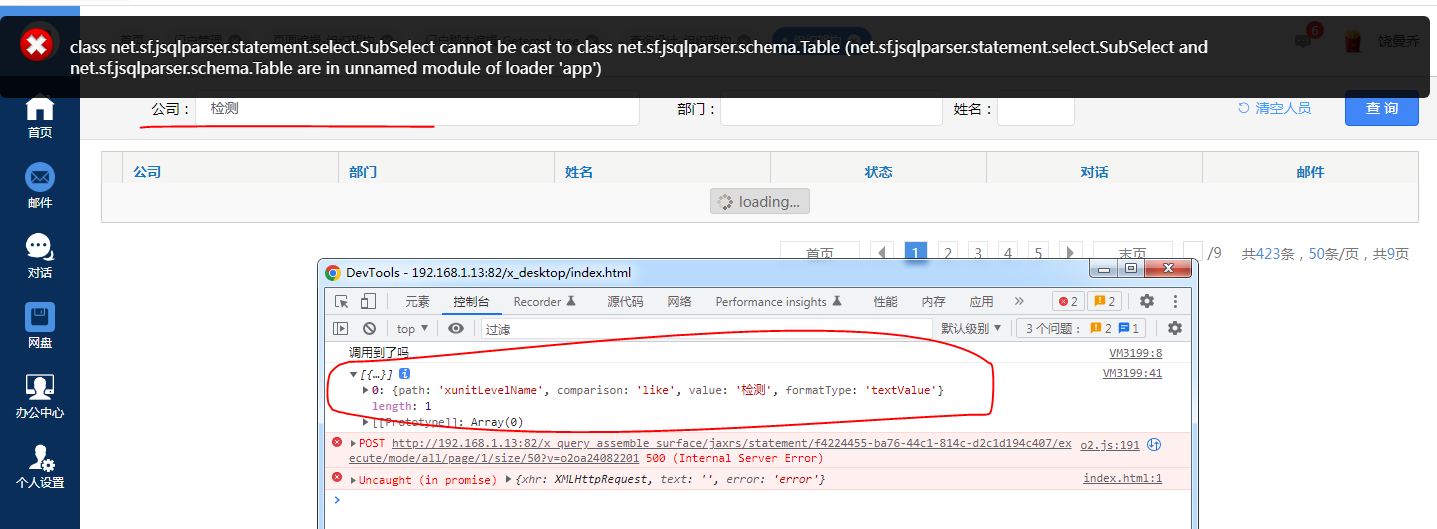Screen dimensions: 1437x529
Task: Open DevTools settings gear in the tab bar
Action: [x=1147, y=301]
